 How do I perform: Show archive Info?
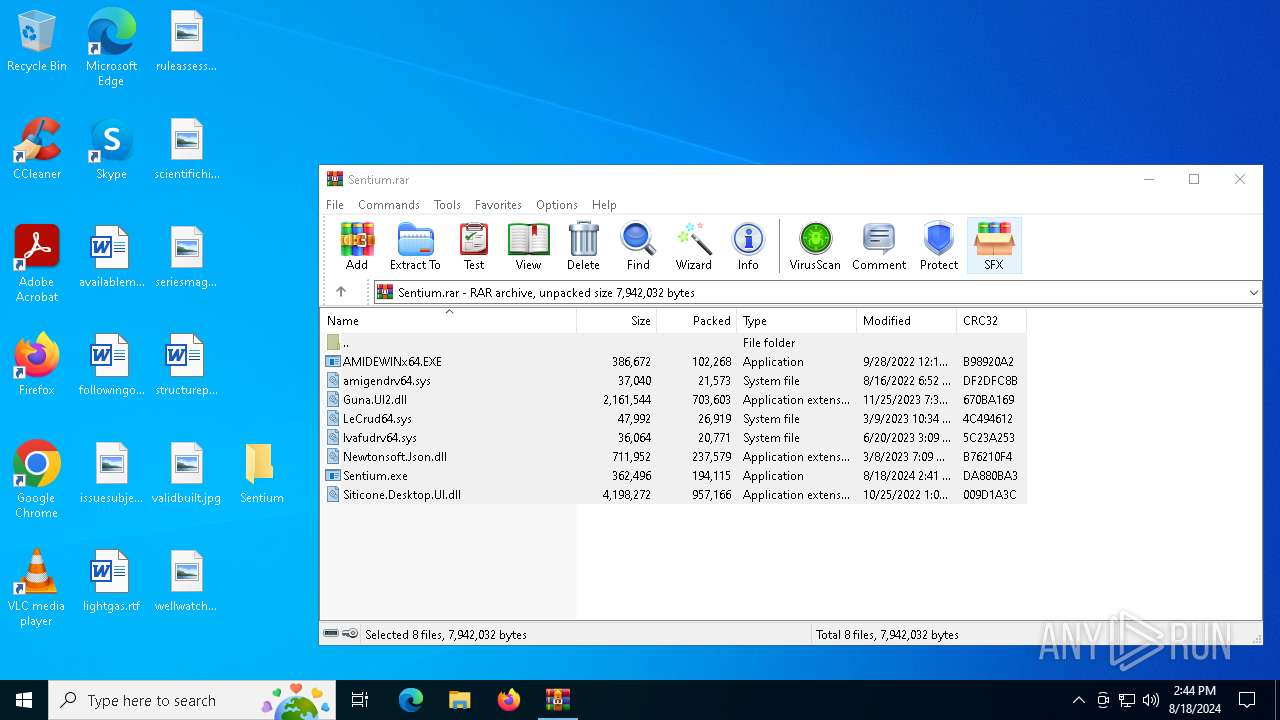pyautogui.click(x=748, y=246)
